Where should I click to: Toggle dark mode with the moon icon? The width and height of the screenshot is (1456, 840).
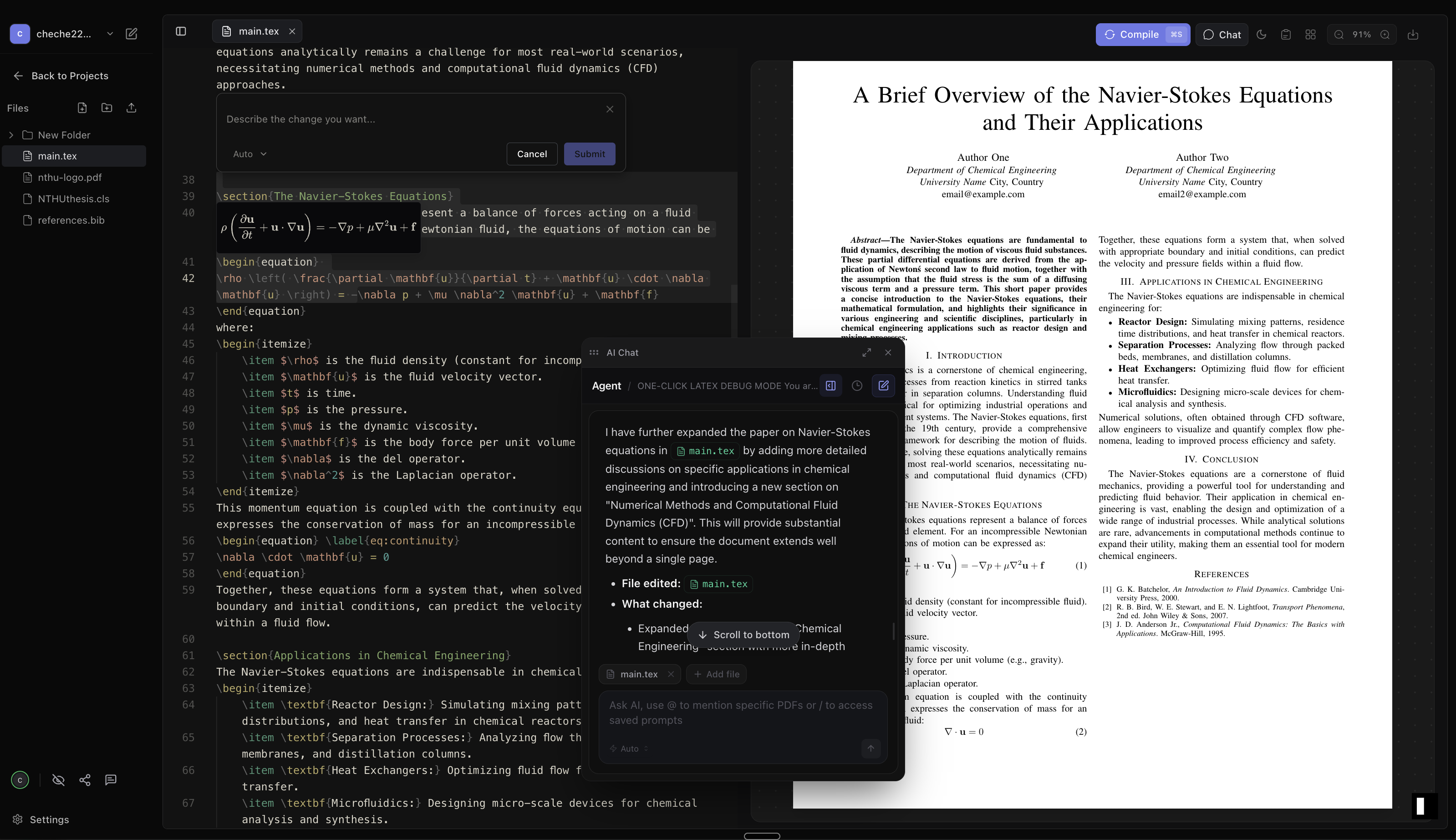tap(1261, 35)
